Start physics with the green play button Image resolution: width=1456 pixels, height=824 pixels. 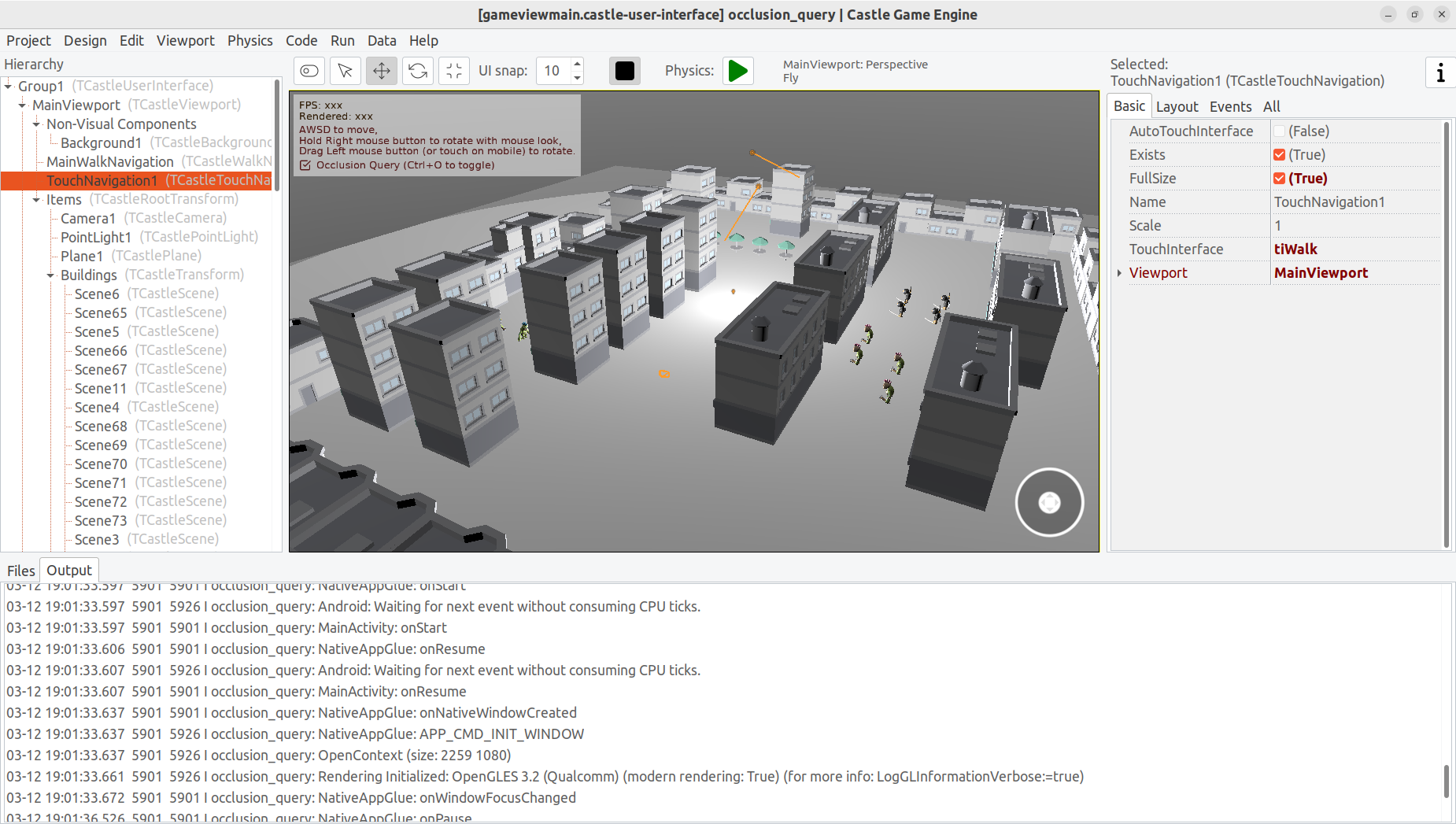click(x=738, y=71)
